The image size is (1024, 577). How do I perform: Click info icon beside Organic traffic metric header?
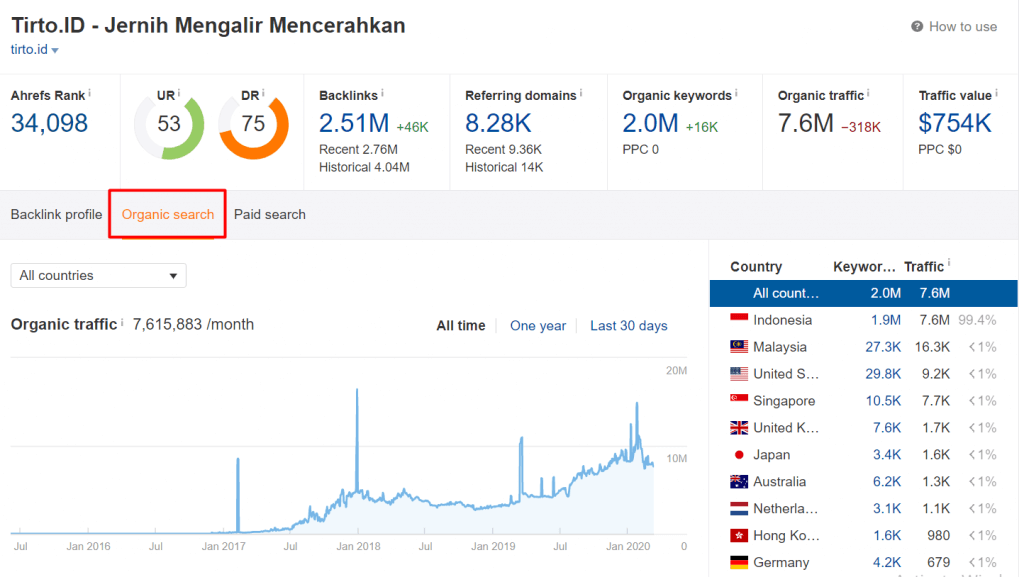click(868, 94)
